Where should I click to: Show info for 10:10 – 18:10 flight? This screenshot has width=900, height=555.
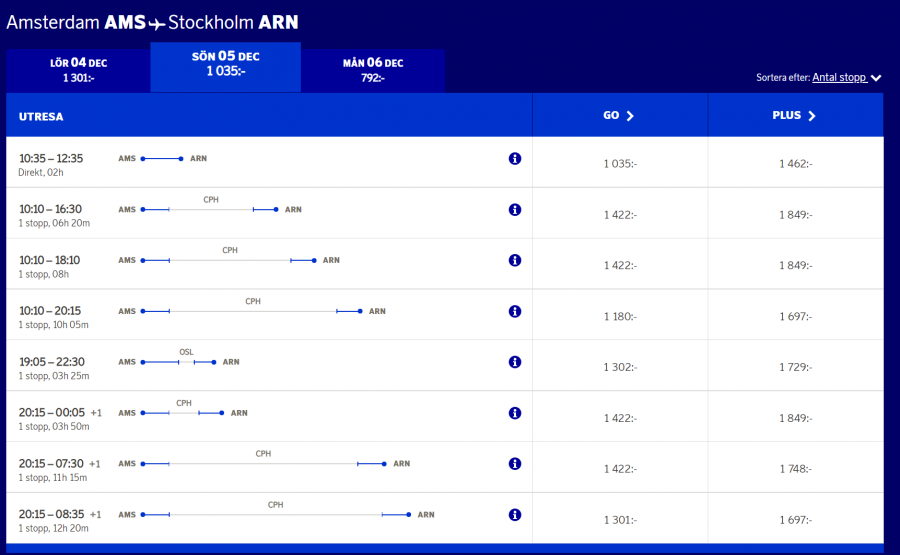515,260
